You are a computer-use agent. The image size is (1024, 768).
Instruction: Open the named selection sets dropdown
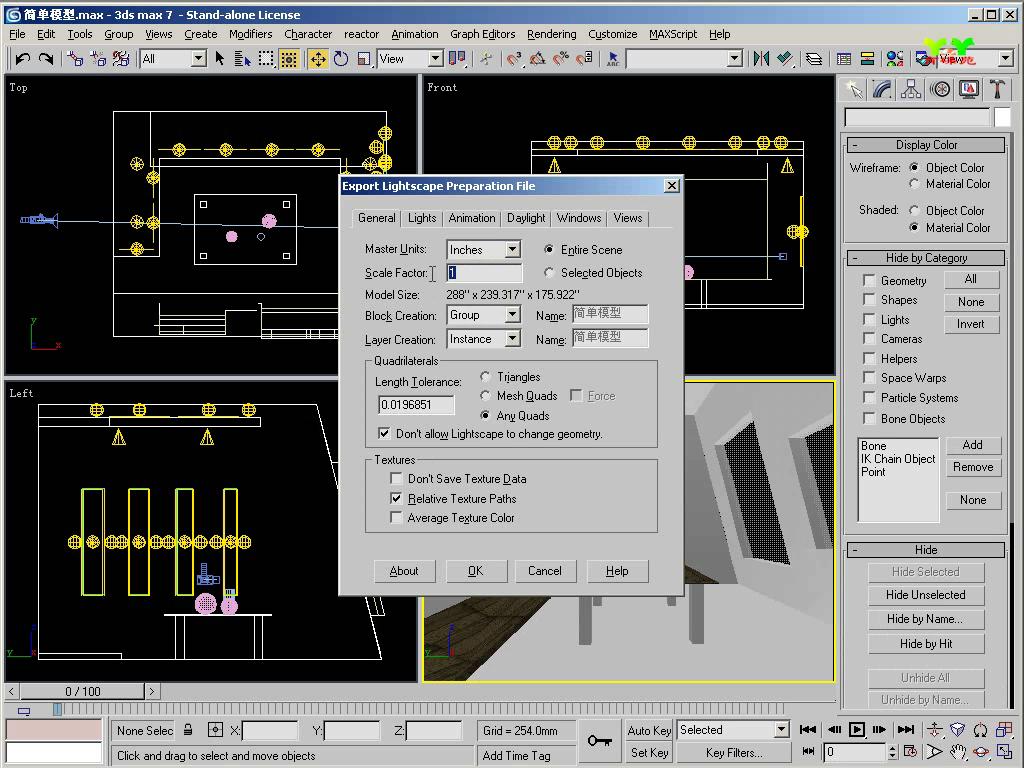(735, 59)
